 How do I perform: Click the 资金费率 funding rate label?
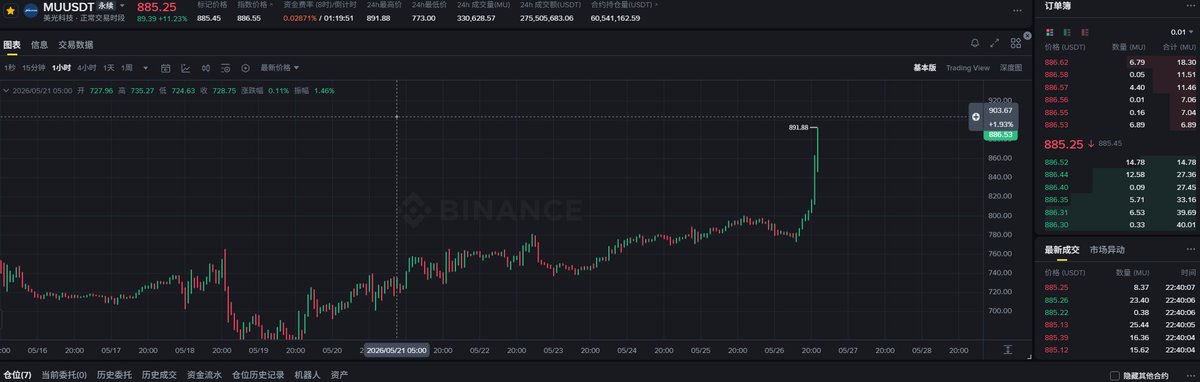coord(319,5)
